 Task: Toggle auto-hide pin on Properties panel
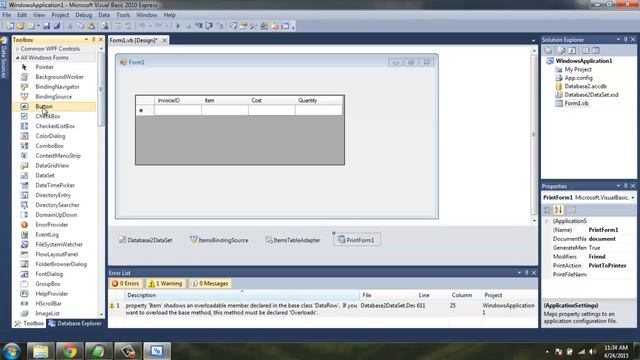pos(625,186)
